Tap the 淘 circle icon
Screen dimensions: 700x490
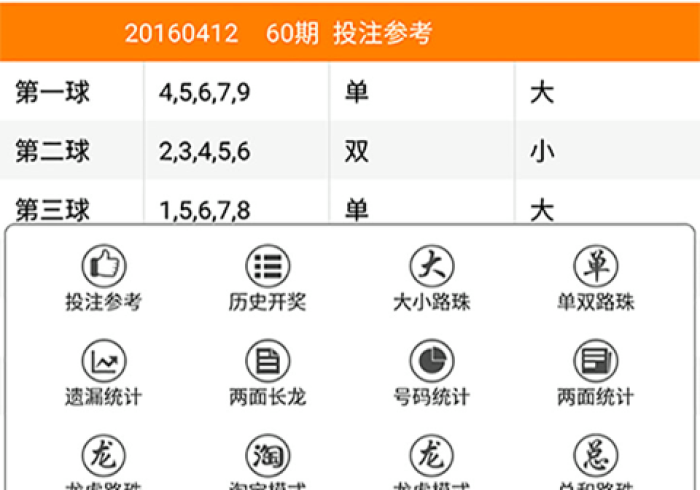267,455
